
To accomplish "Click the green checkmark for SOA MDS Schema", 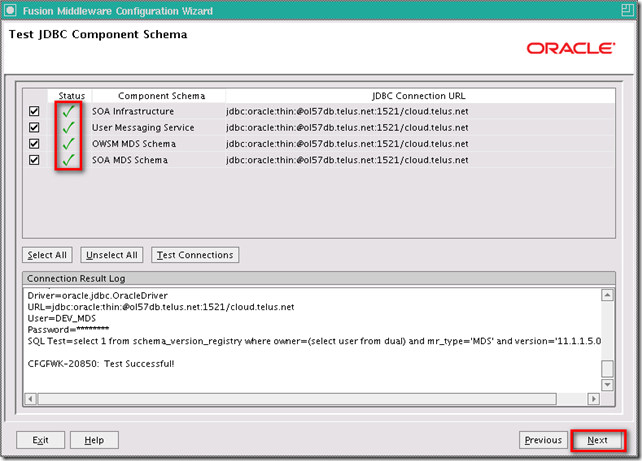I will pyautogui.click(x=69, y=160).
